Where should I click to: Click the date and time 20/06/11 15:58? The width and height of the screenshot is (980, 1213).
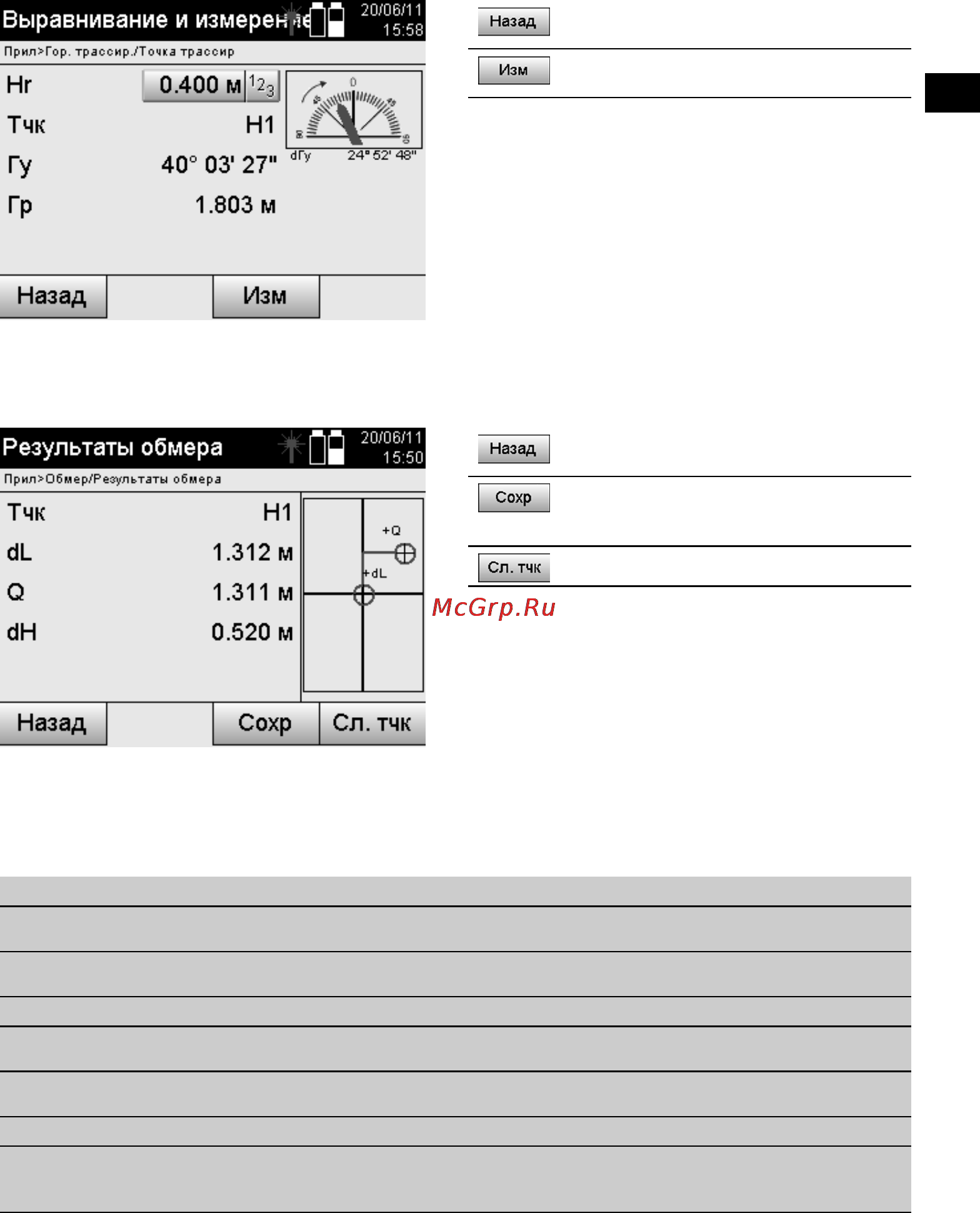point(392,20)
